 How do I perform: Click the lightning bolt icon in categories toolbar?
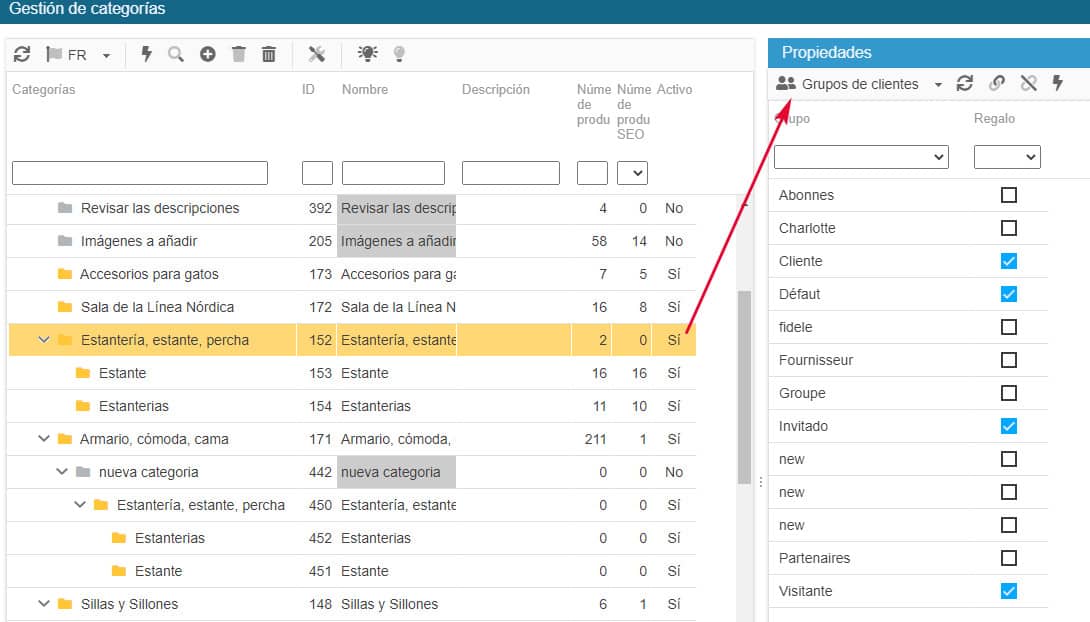(146, 54)
